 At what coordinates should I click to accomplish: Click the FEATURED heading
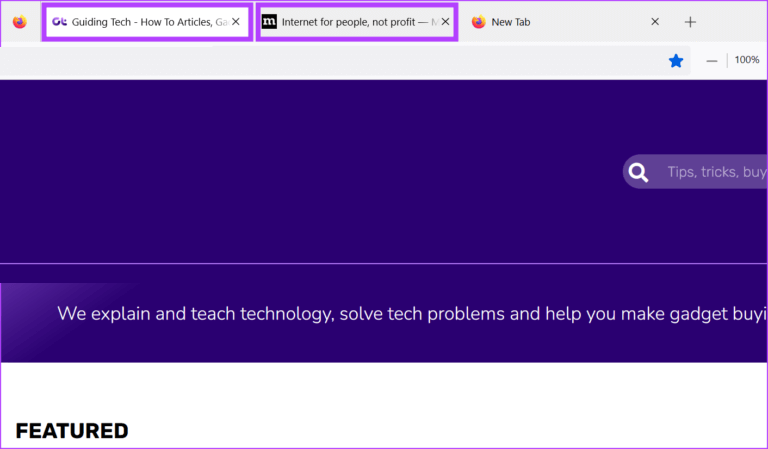pyautogui.click(x=72, y=431)
